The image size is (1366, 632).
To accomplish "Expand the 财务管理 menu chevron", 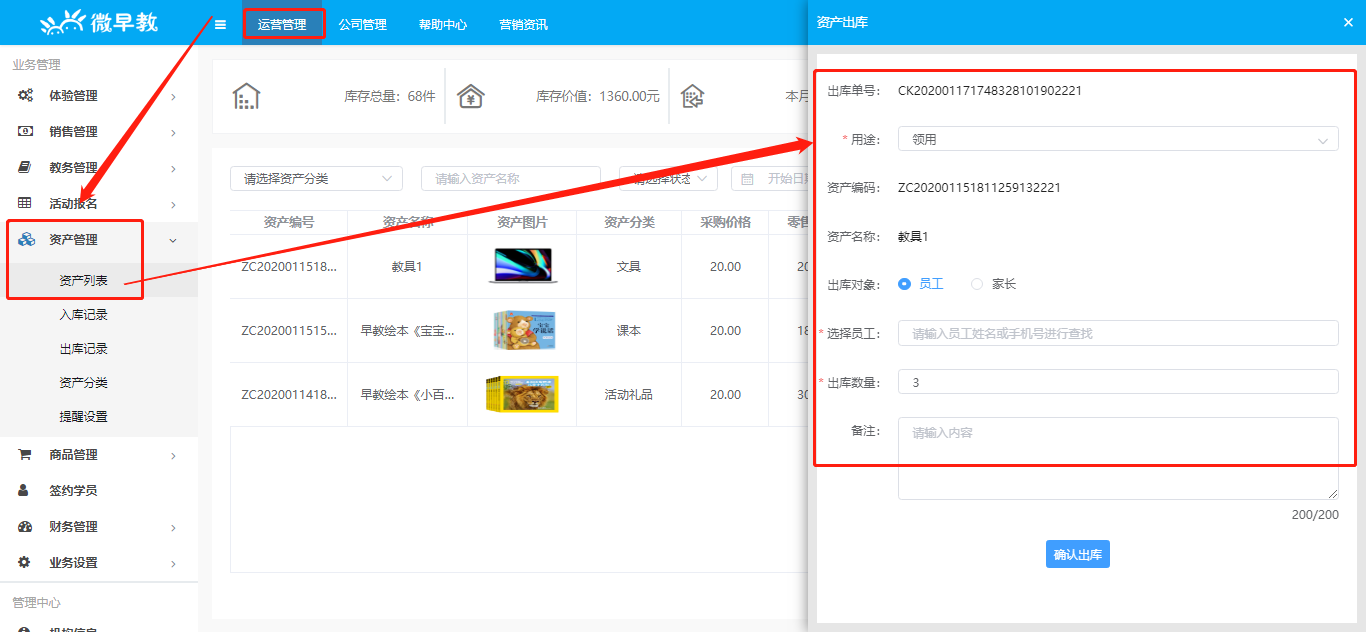I will coord(174,528).
